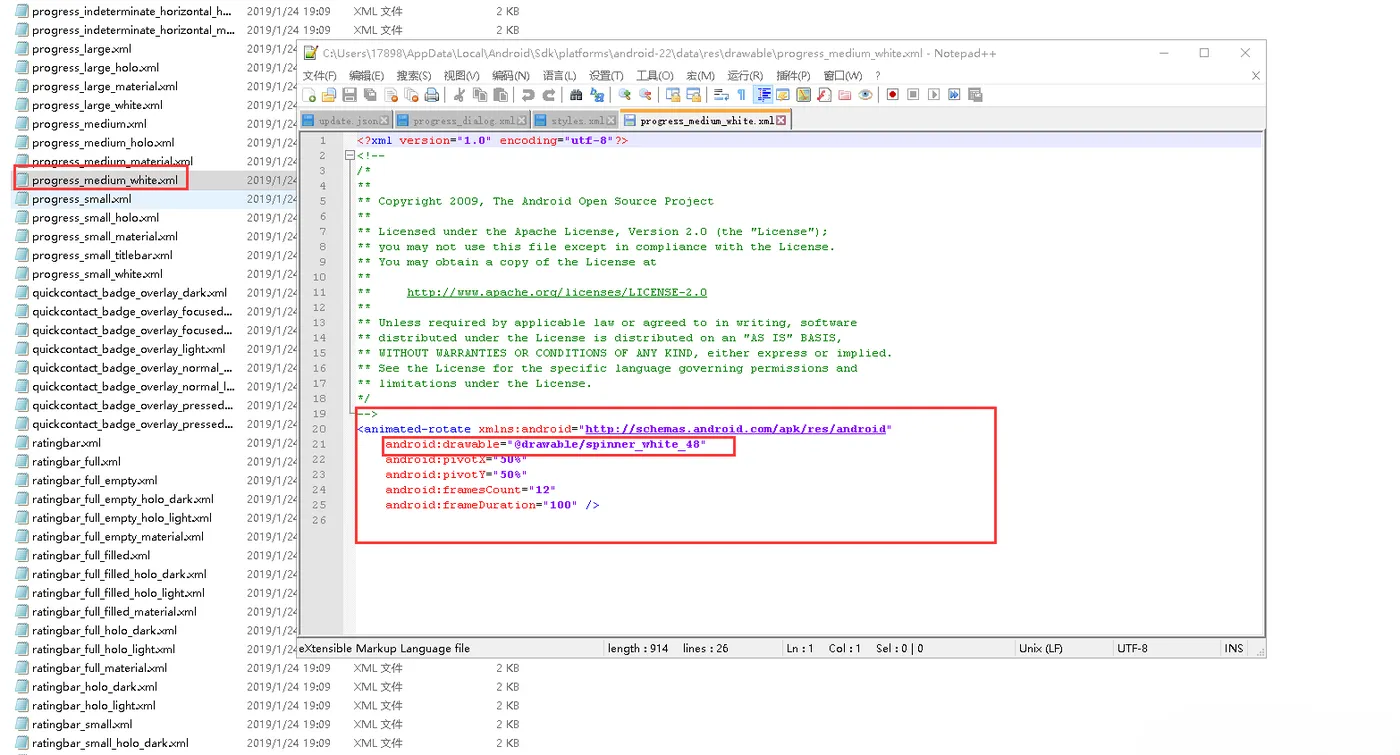Viewport: 1400px width, 755px height.
Task: Close the styles.xml tab
Action: [611, 121]
